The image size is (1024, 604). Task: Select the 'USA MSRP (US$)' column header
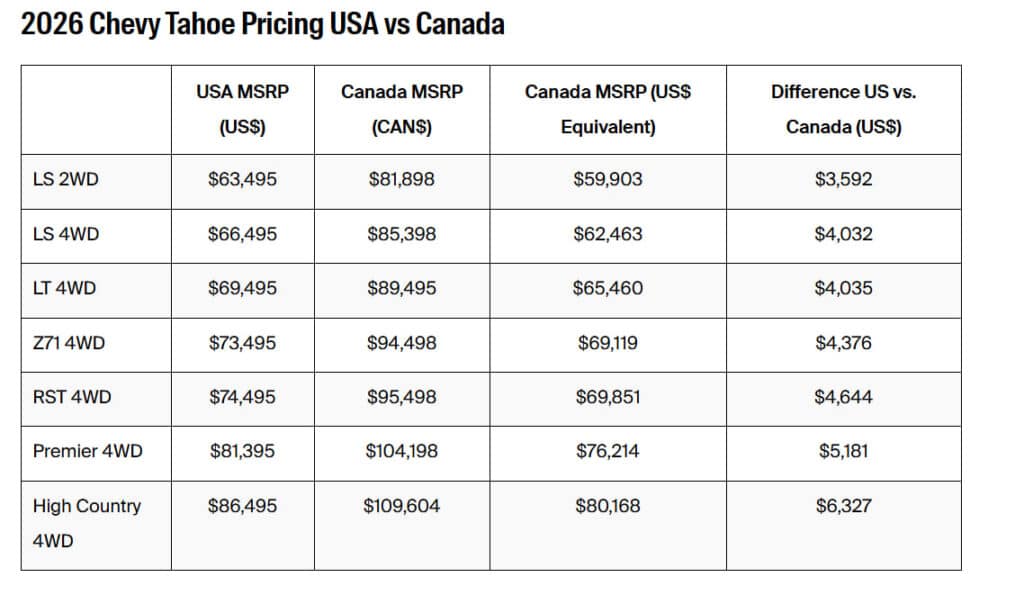pos(242,109)
